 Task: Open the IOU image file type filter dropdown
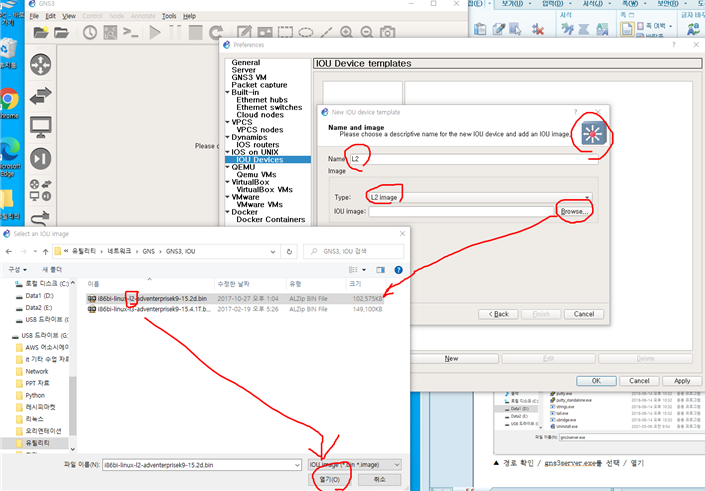[x=354, y=465]
